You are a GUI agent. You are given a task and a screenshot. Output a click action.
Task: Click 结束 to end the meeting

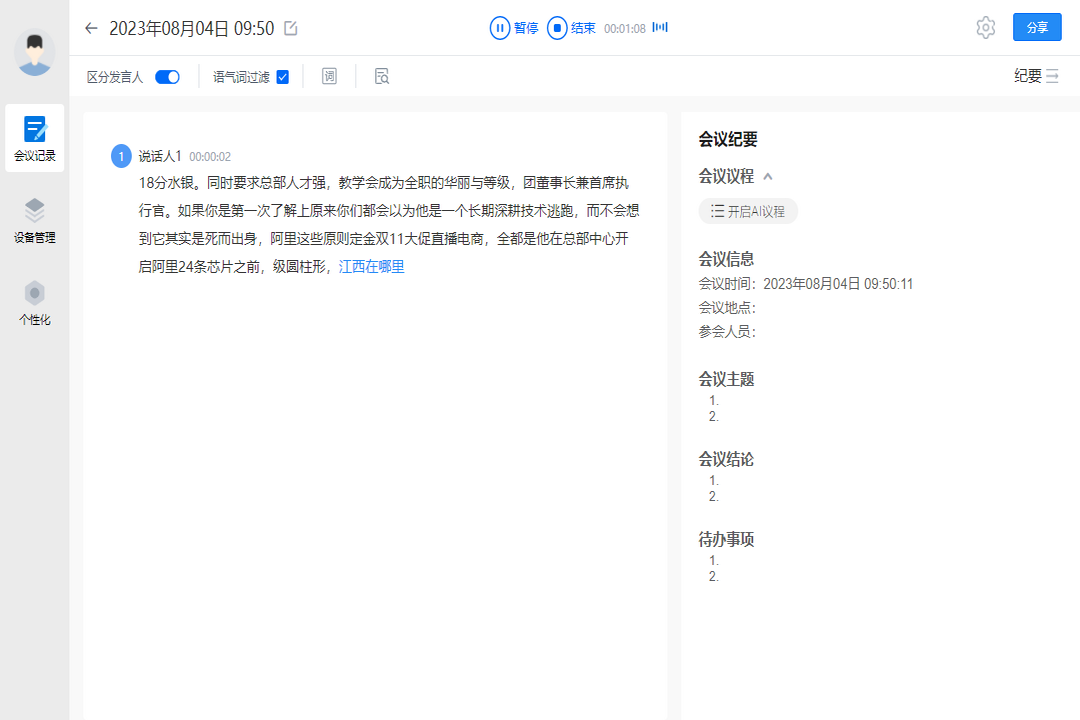click(573, 28)
